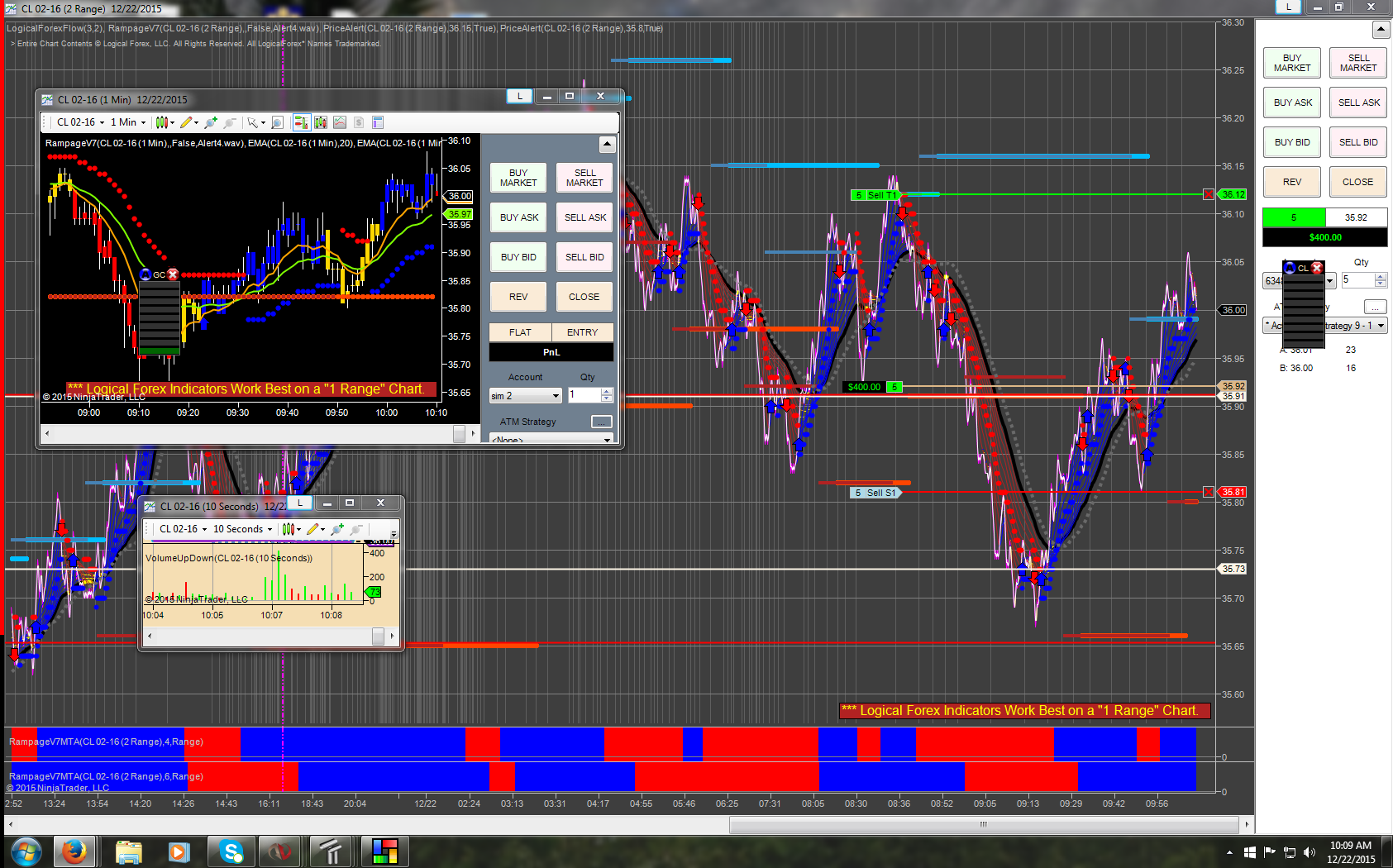This screenshot has width=1393, height=868.
Task: Click REV in the 1 Min chart trader
Action: tap(518, 297)
